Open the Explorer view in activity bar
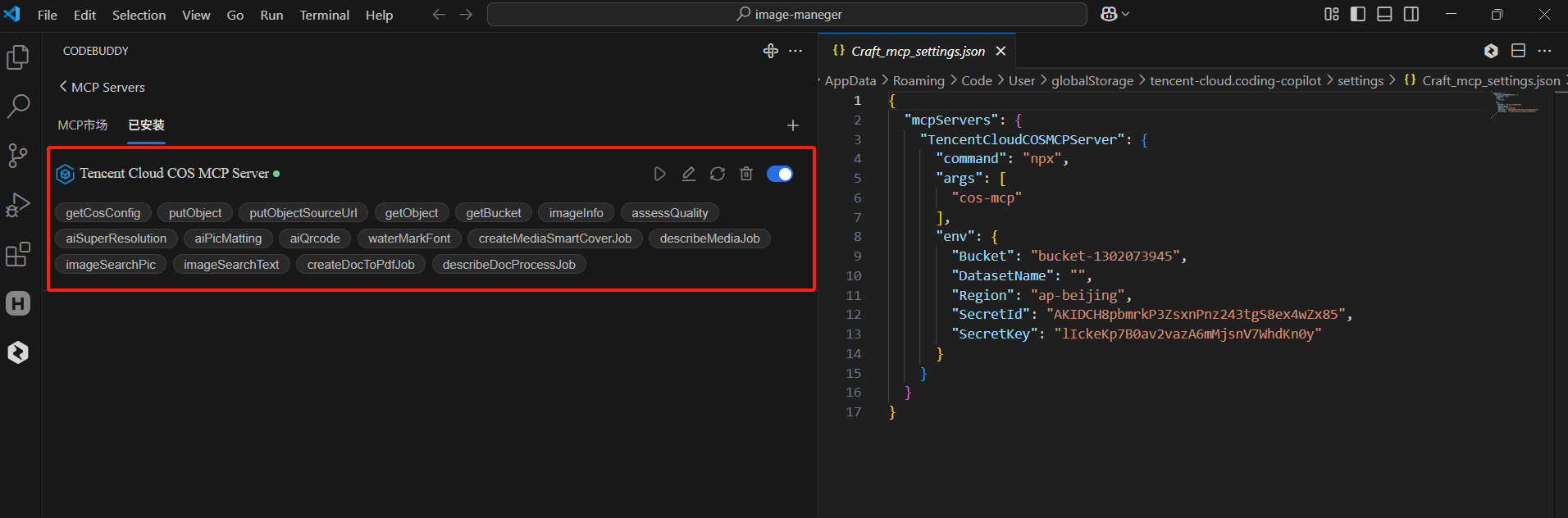This screenshot has width=1568, height=518. [18, 57]
